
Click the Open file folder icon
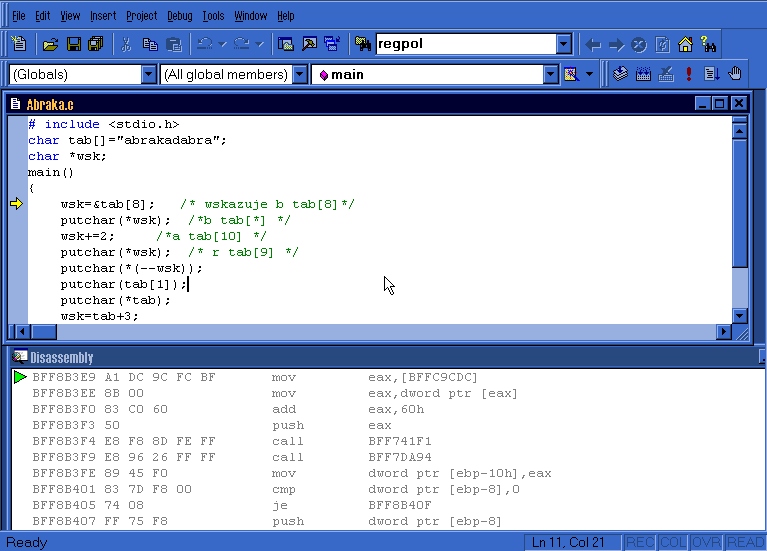click(x=49, y=44)
